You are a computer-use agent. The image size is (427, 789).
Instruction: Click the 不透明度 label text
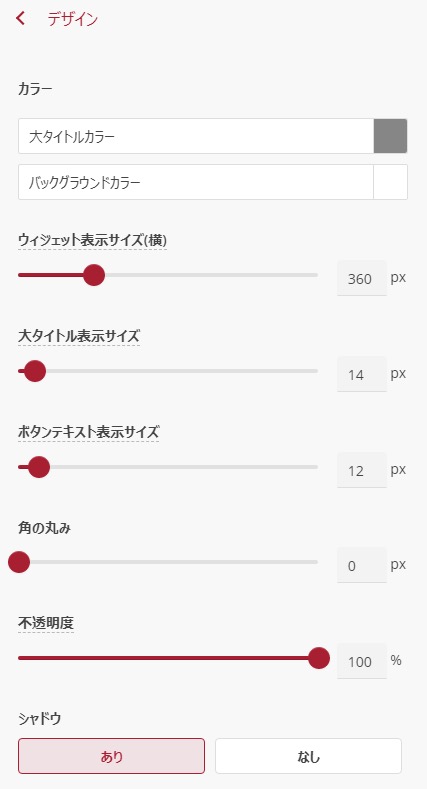[46, 623]
